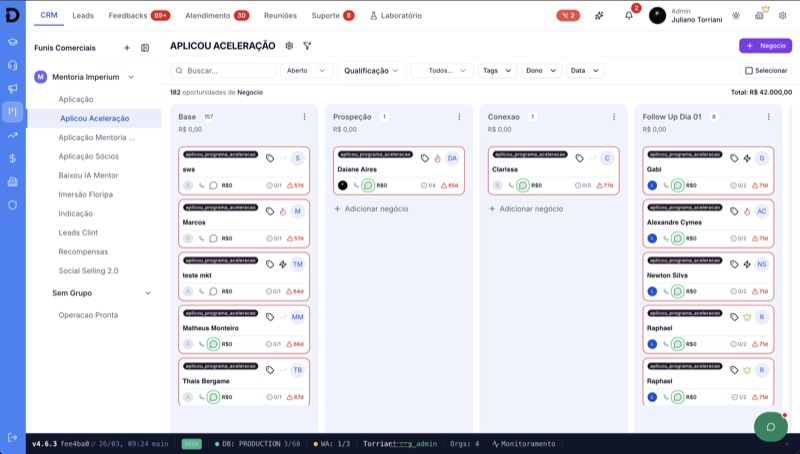This screenshot has height=454, width=800.
Task: Select the Baixou IA Mentor funnel
Action: (88, 175)
